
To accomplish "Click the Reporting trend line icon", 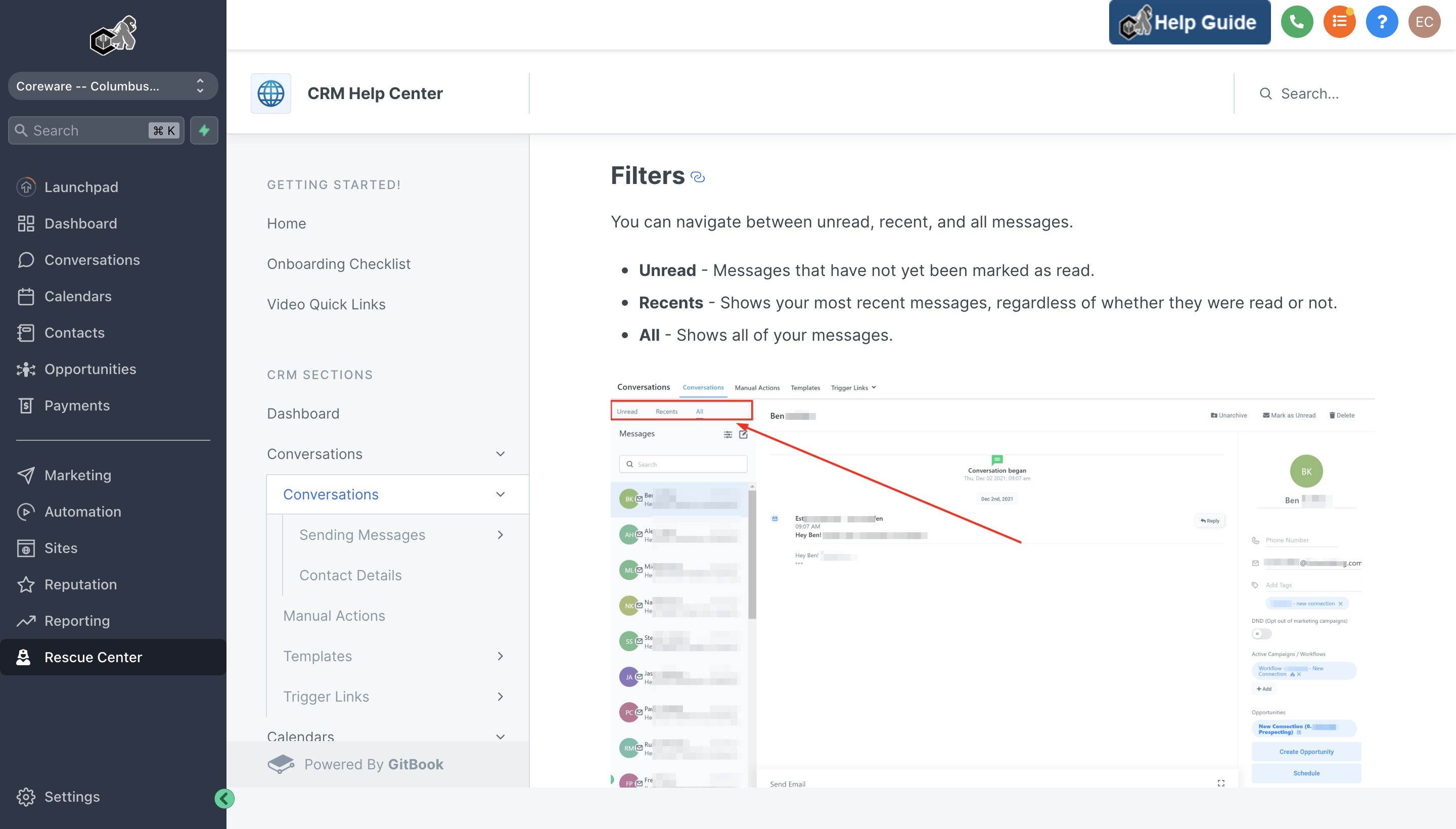I will [26, 621].
